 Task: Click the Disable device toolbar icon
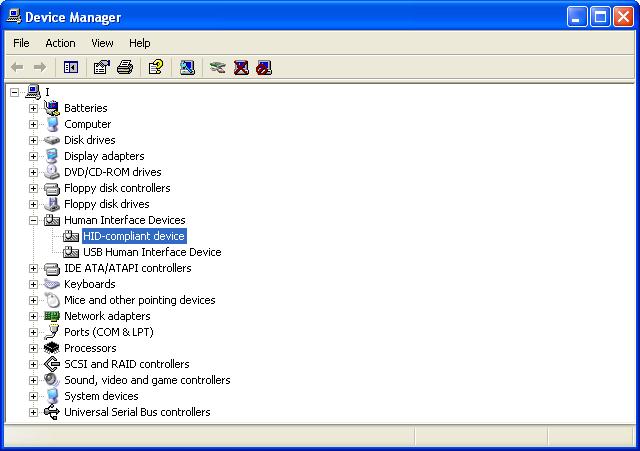click(264, 68)
